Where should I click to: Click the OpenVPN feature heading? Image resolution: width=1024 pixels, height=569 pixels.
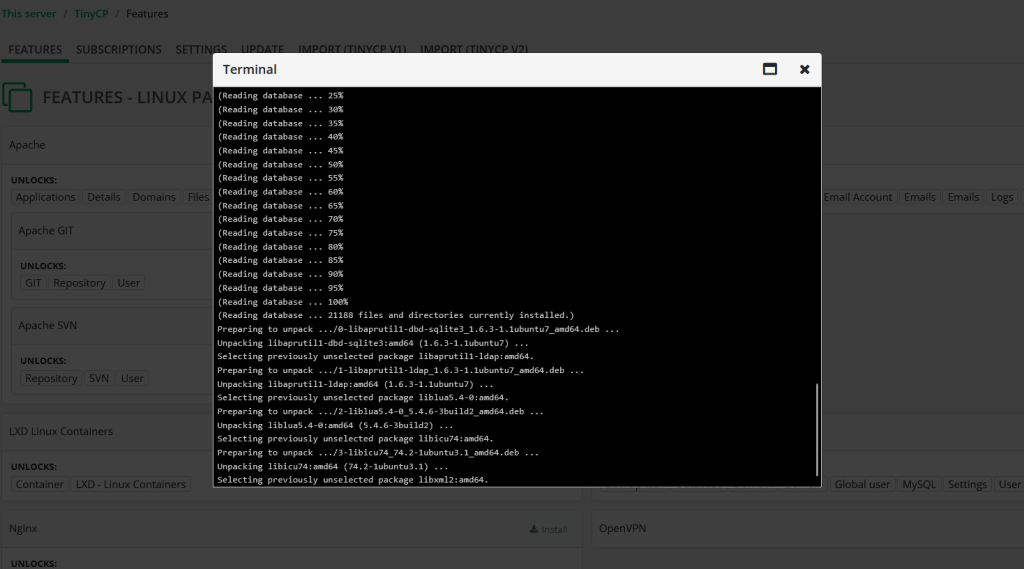click(x=622, y=528)
